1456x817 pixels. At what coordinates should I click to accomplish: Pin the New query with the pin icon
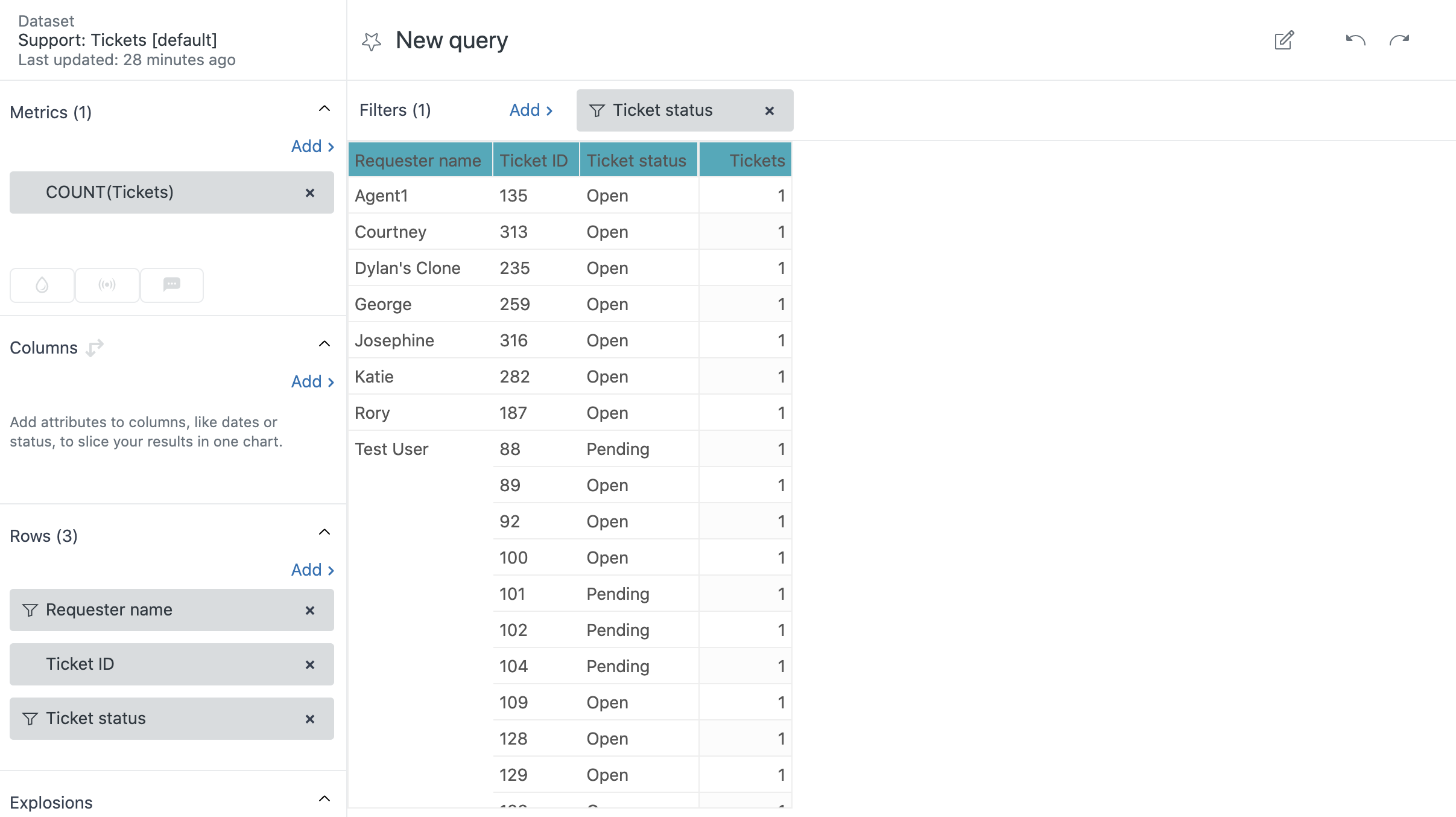click(372, 41)
